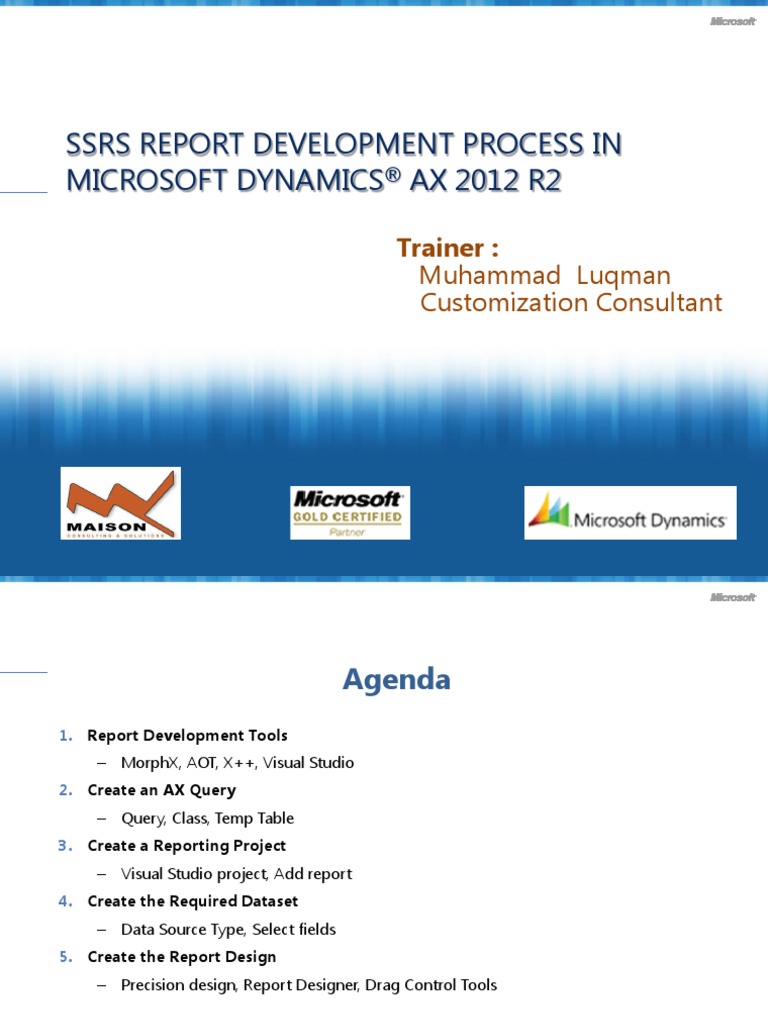Click agenda item 'Report Development Tools'
The image size is (768, 1024).
(187, 735)
